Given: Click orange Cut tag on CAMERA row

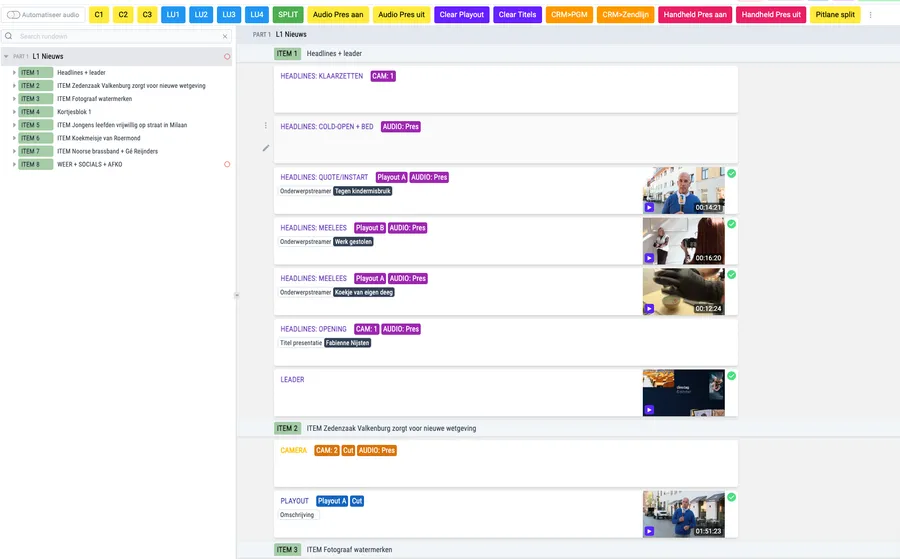Looking at the screenshot, I should [348, 451].
